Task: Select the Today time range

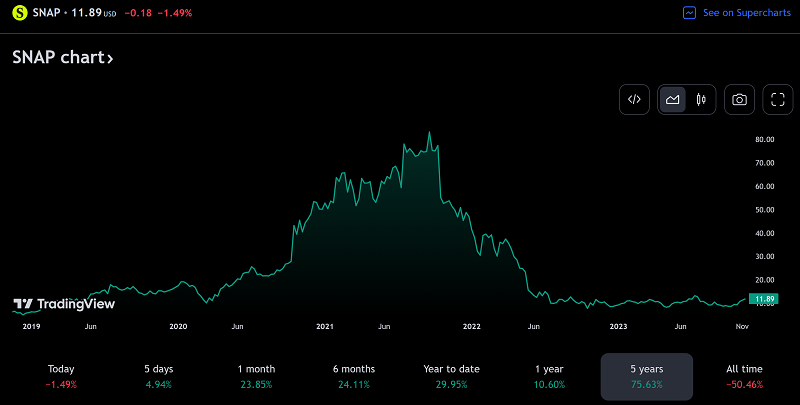Action: click(60, 376)
